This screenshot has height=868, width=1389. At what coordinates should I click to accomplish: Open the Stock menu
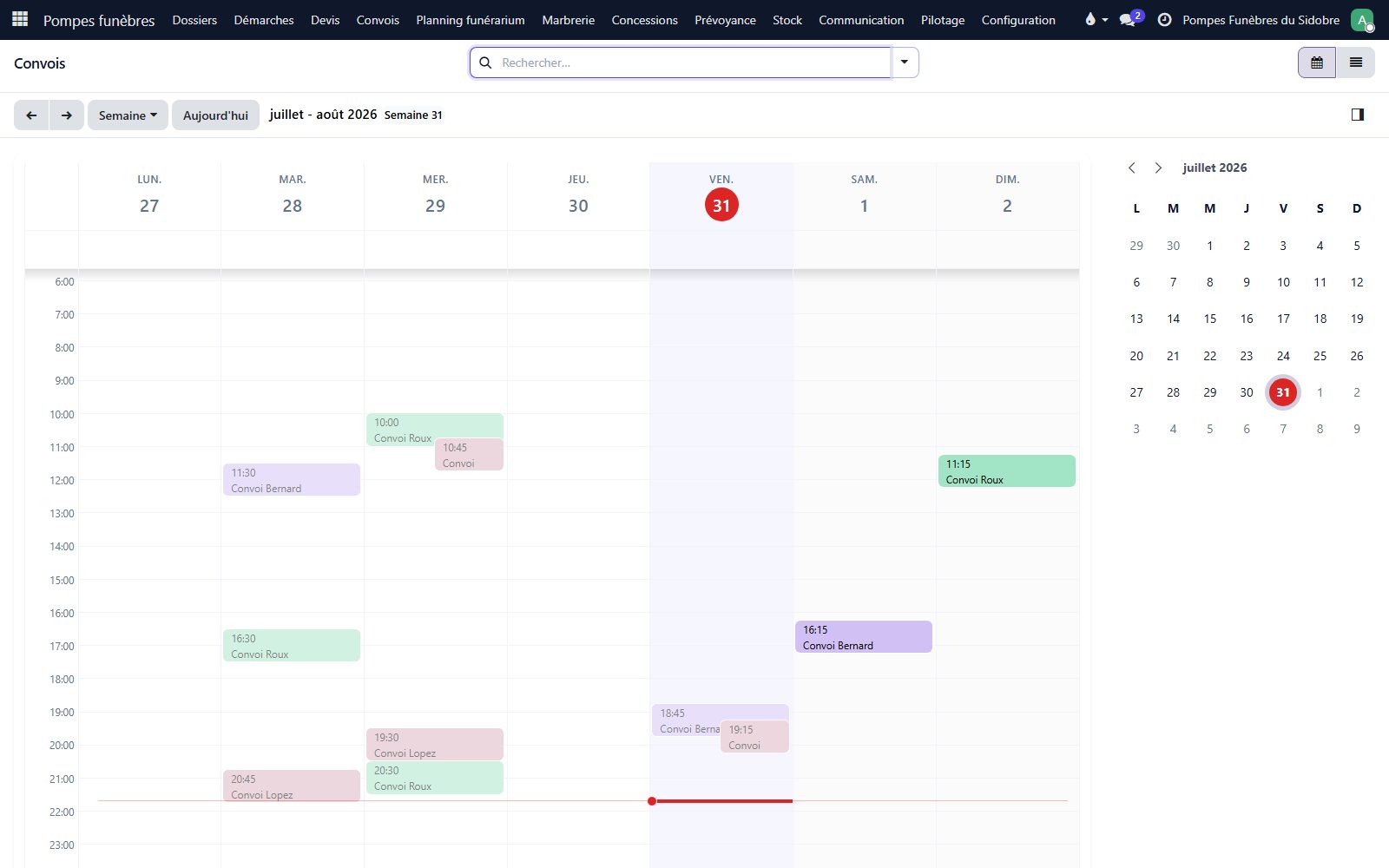[x=787, y=20]
